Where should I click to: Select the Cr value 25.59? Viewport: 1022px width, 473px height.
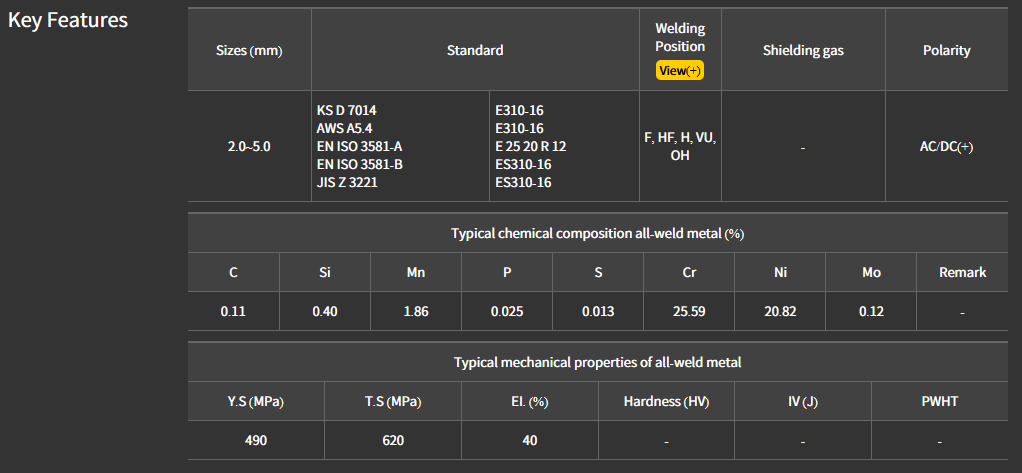tap(689, 311)
